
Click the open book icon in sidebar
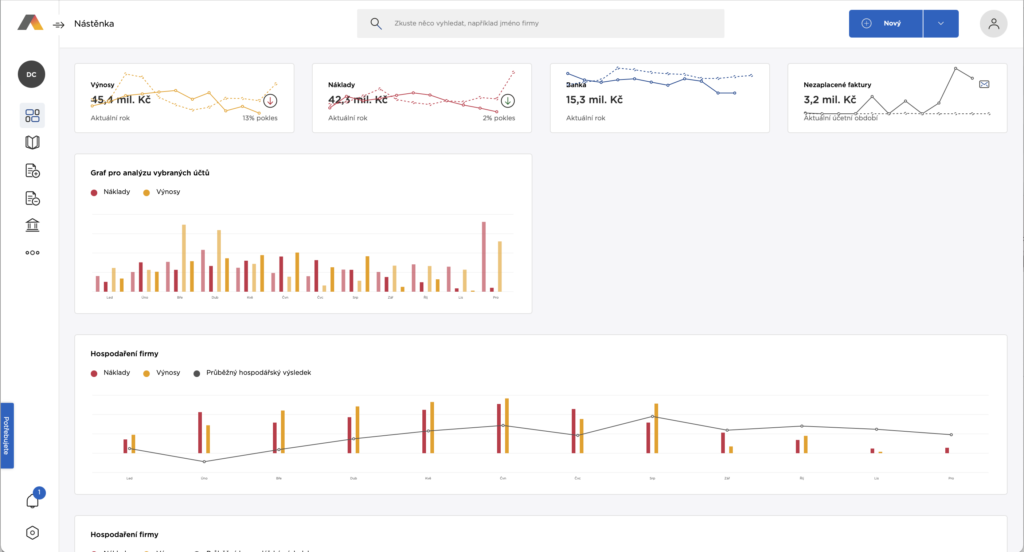click(x=32, y=143)
